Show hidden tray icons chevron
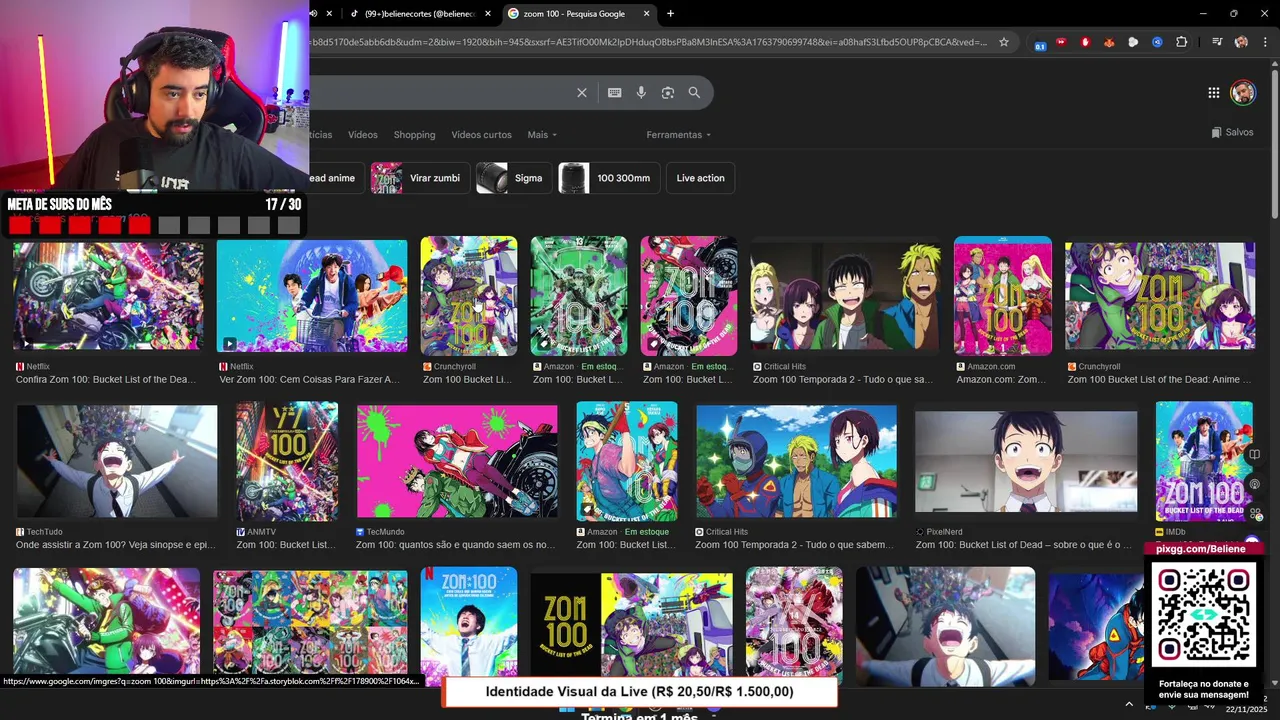This screenshot has width=1280, height=720. tap(1129, 704)
